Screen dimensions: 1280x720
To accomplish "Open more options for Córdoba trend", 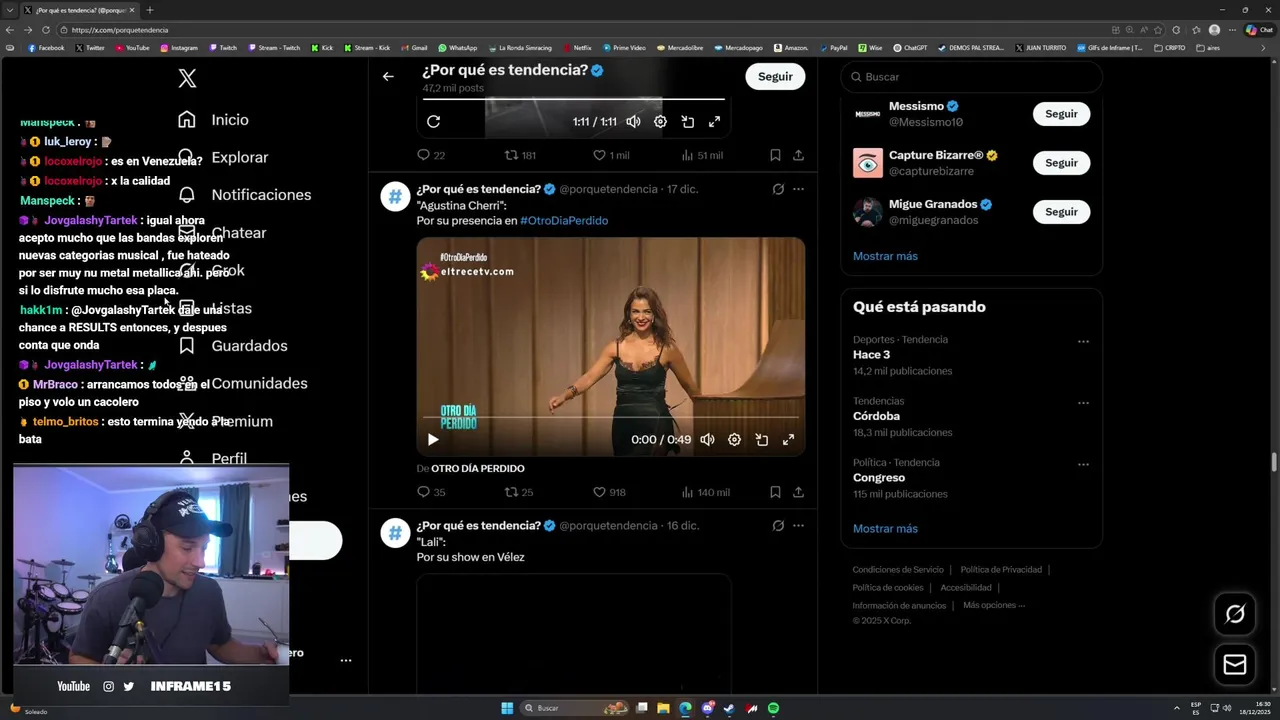I will [x=1083, y=404].
